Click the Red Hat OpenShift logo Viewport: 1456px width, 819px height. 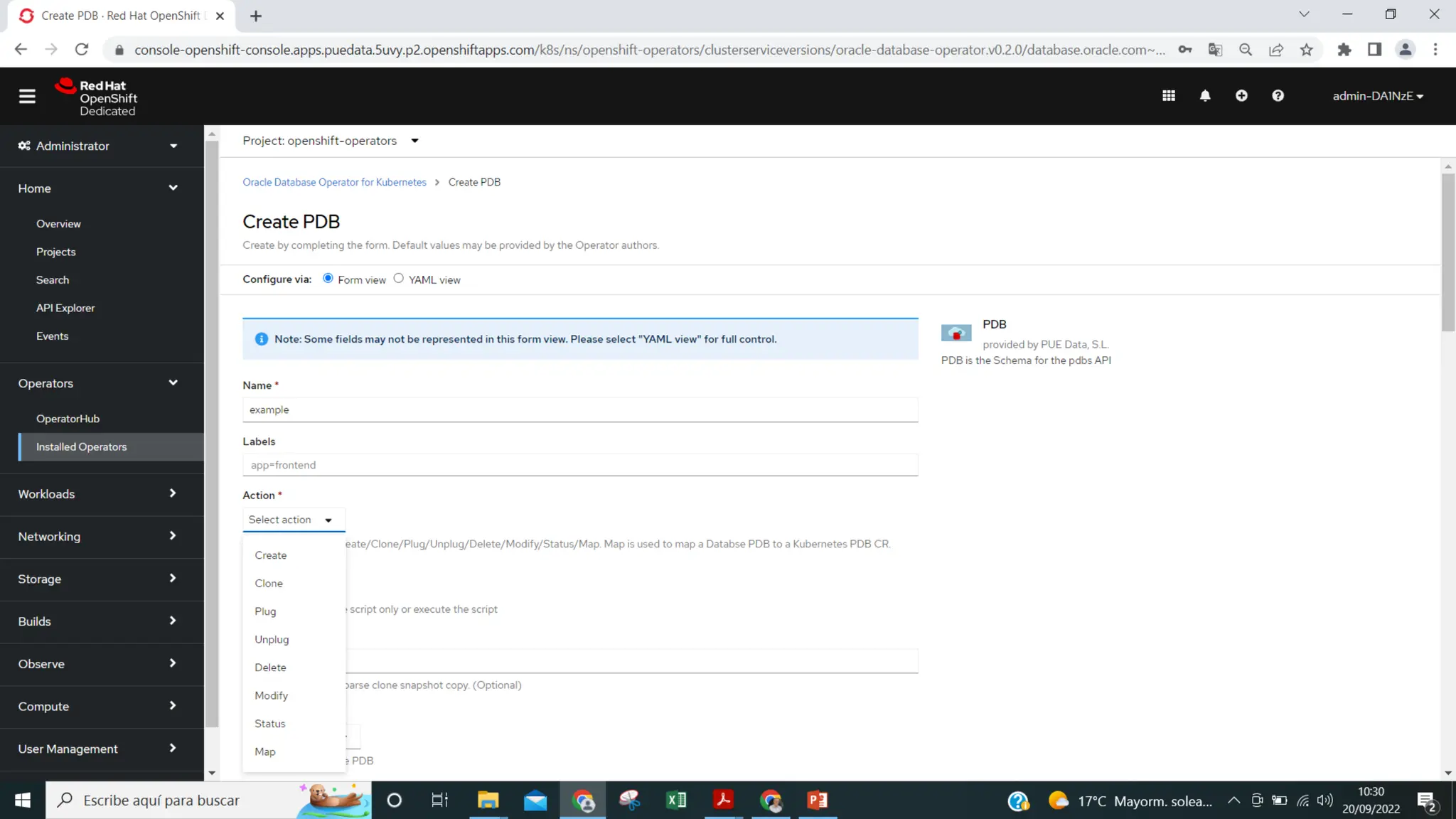(x=97, y=97)
